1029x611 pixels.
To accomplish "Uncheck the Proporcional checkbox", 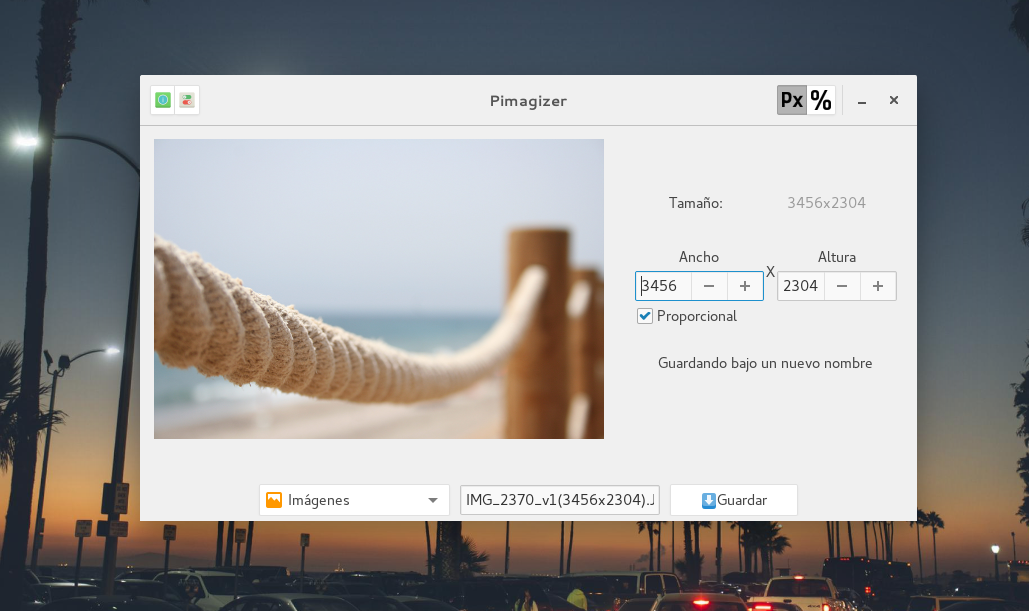I will click(x=645, y=316).
